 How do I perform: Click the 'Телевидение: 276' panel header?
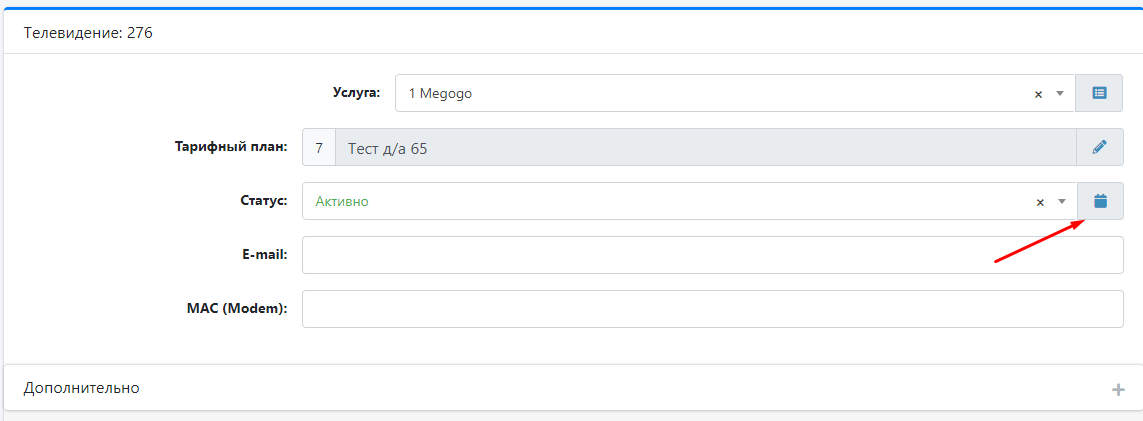tap(88, 33)
